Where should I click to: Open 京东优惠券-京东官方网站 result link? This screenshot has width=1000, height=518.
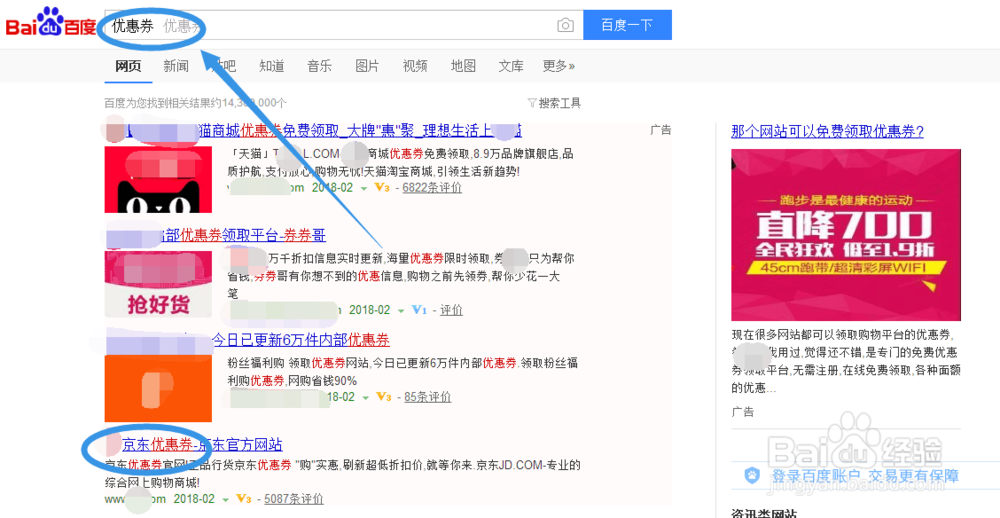click(x=202, y=445)
